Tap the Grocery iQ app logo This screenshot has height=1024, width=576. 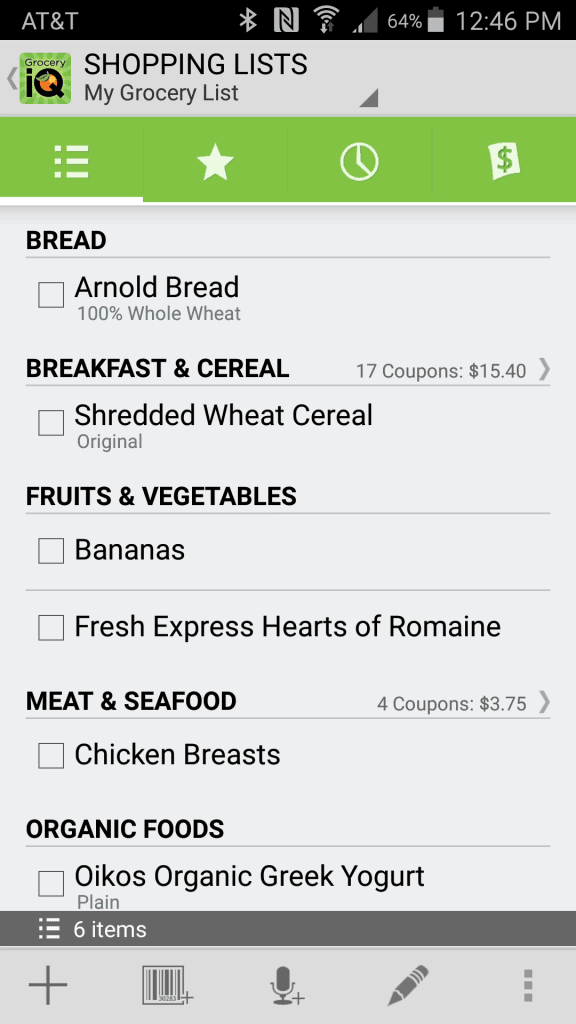(x=45, y=78)
